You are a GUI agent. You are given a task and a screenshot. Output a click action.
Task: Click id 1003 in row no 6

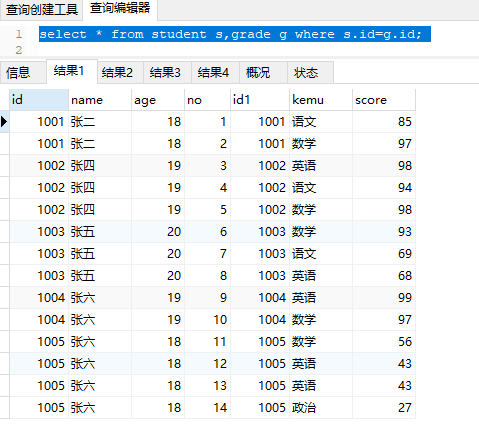(39, 232)
